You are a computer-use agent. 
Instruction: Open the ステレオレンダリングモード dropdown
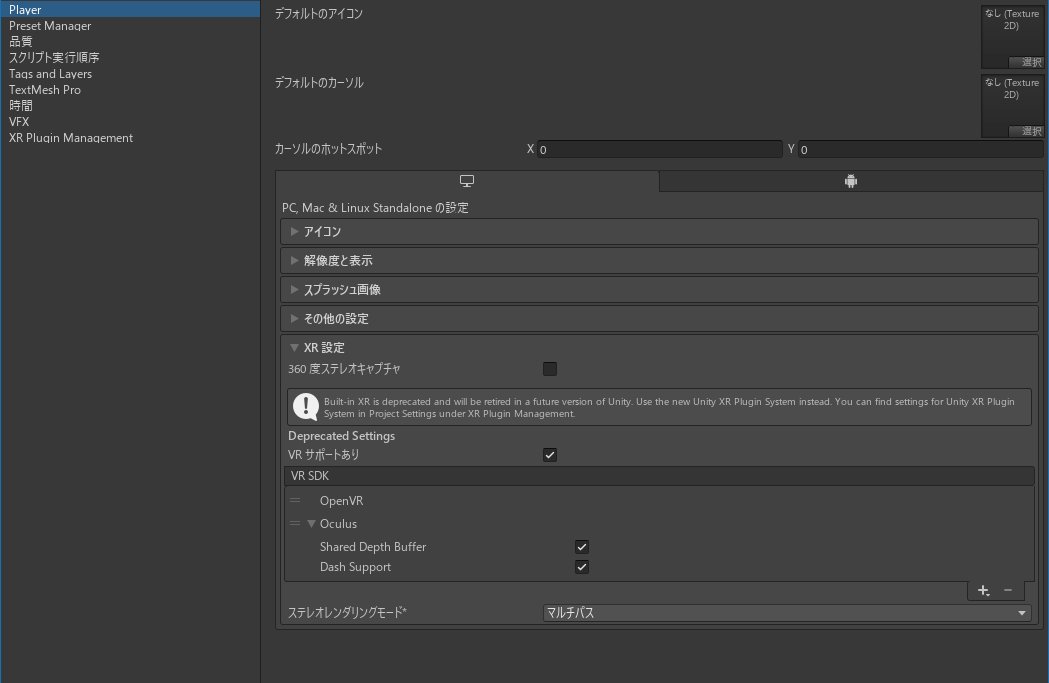coord(787,611)
